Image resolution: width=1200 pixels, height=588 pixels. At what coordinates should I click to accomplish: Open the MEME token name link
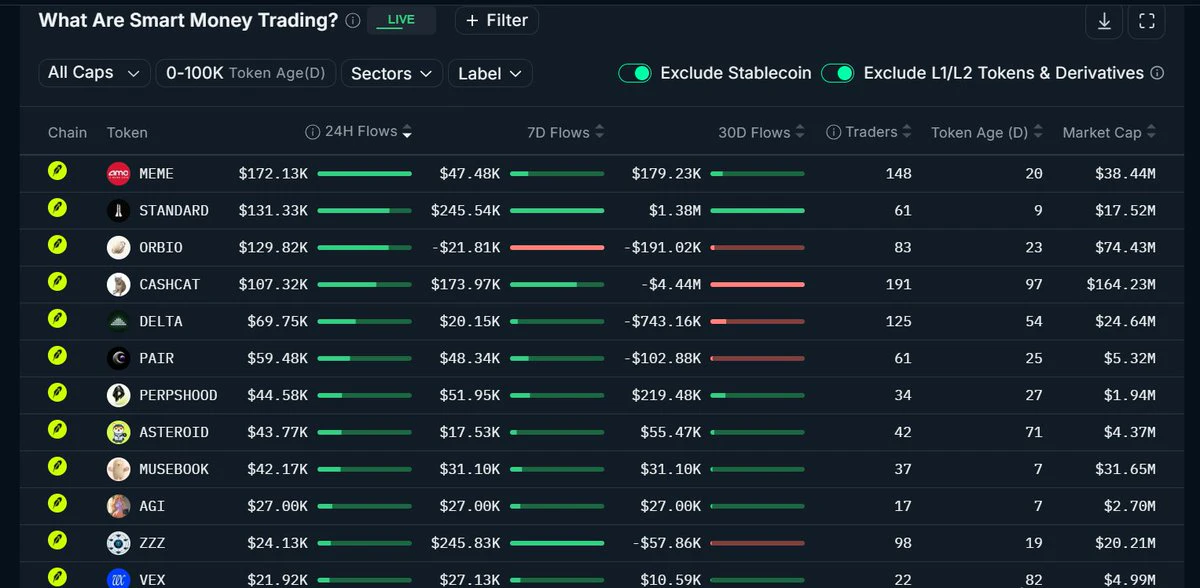point(157,174)
